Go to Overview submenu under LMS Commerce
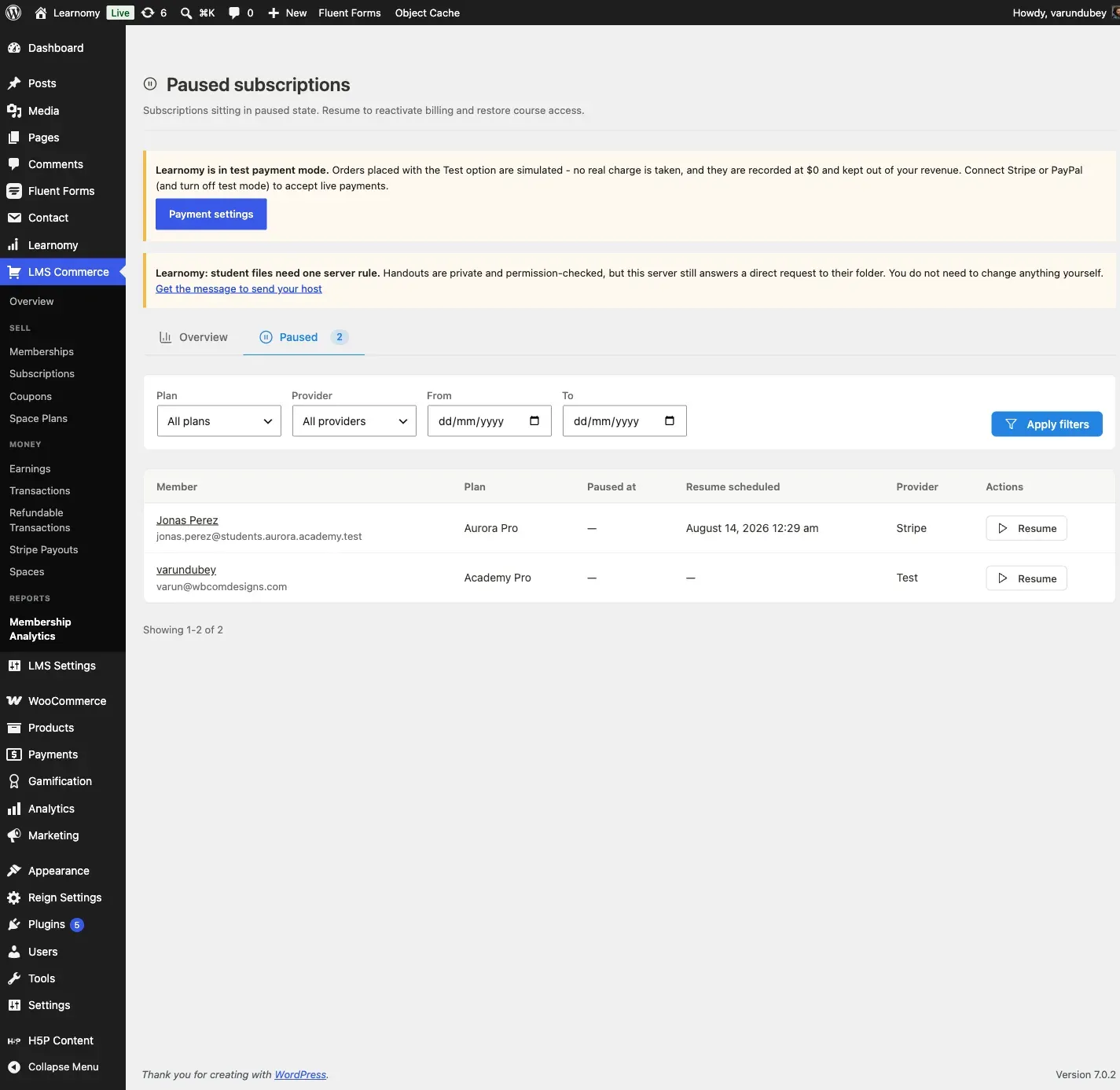 pos(31,302)
